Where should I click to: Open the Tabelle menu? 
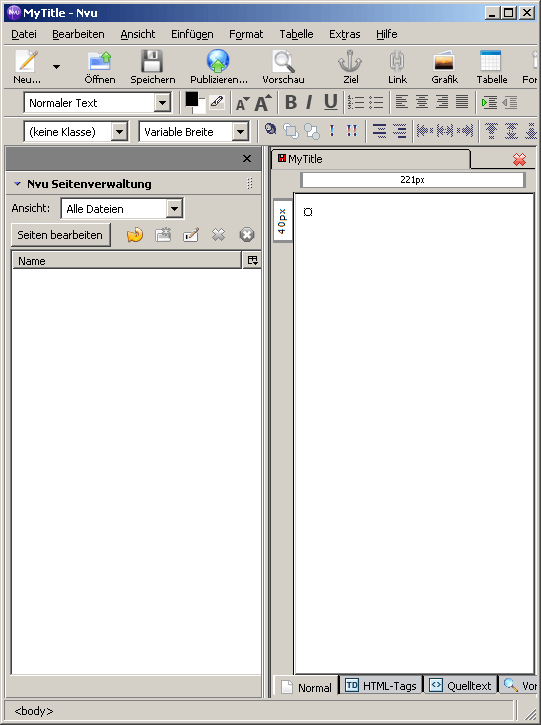click(296, 34)
